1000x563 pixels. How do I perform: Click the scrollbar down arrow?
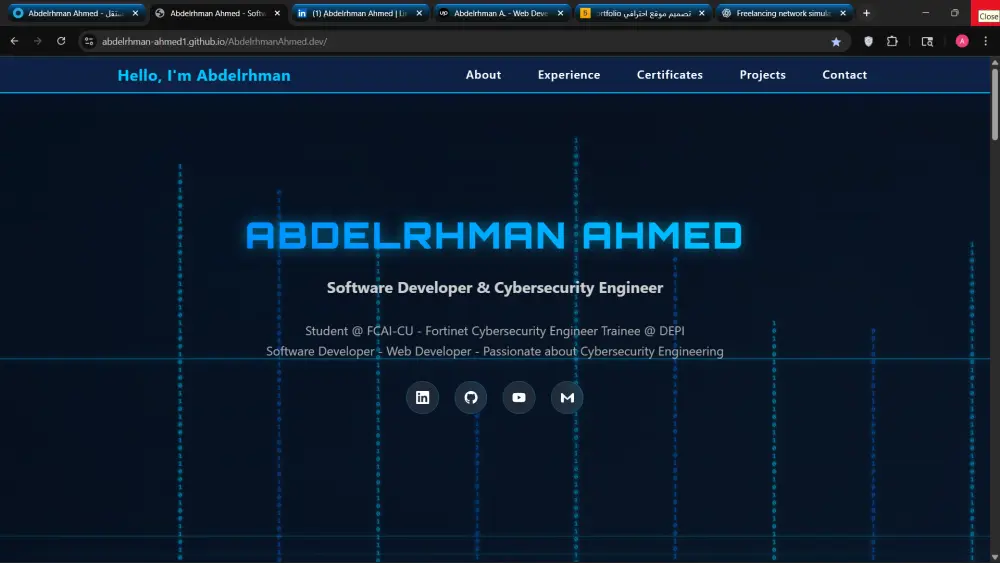tap(994, 557)
